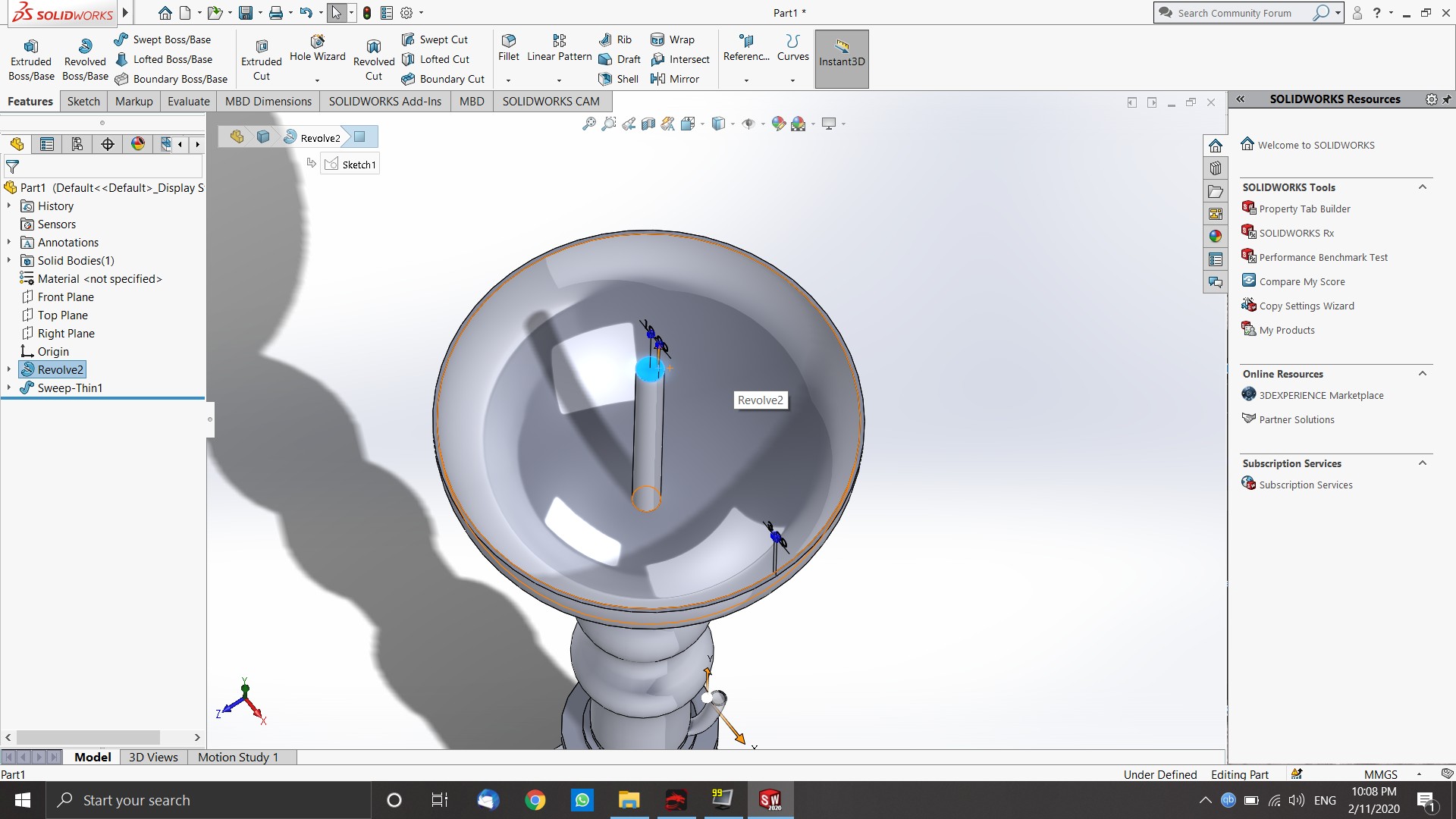Expand the Revolve2 feature in tree
This screenshot has height=819, width=1456.
coord(9,369)
